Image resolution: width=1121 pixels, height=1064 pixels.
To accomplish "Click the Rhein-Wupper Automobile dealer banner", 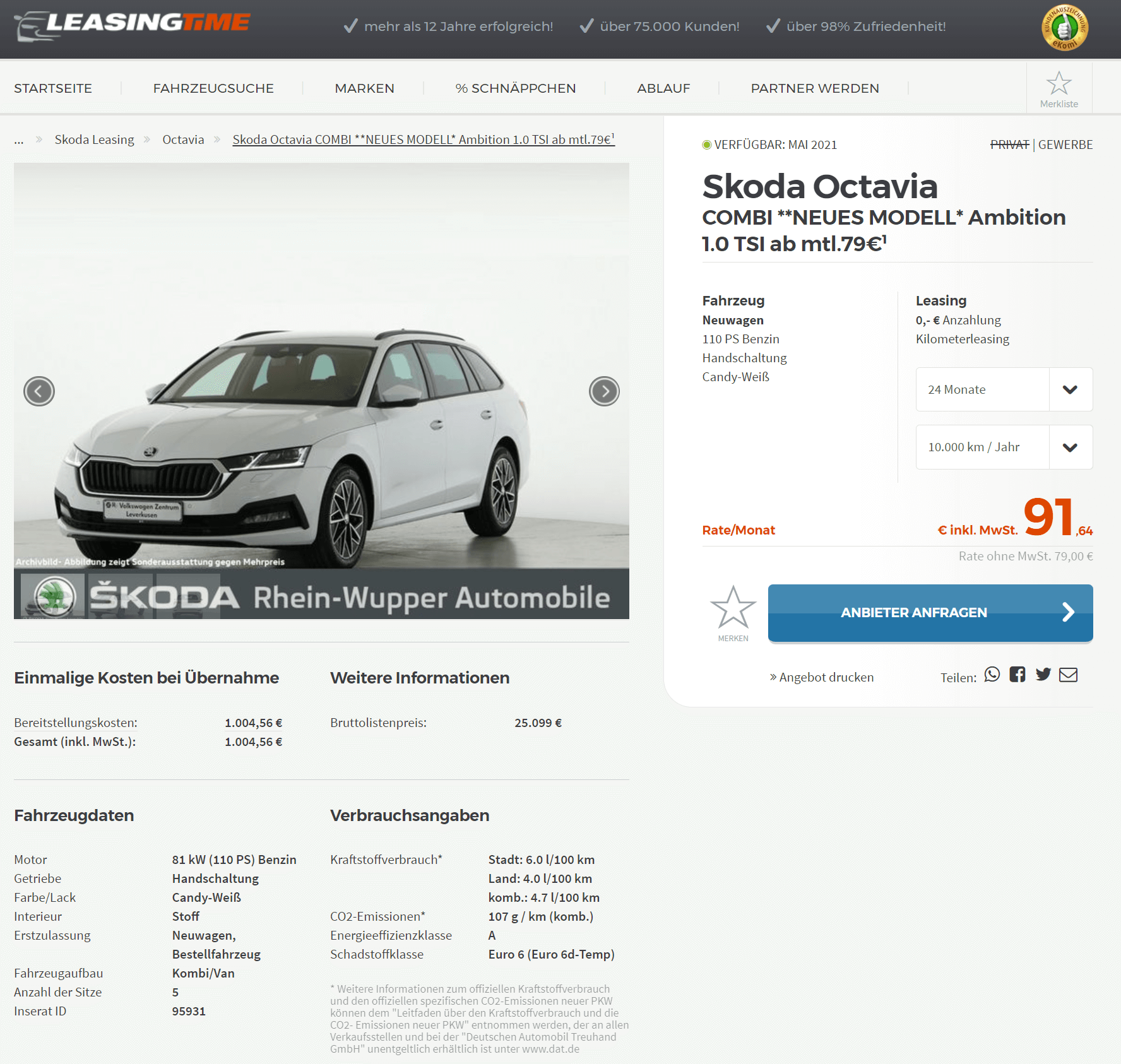I will (321, 594).
